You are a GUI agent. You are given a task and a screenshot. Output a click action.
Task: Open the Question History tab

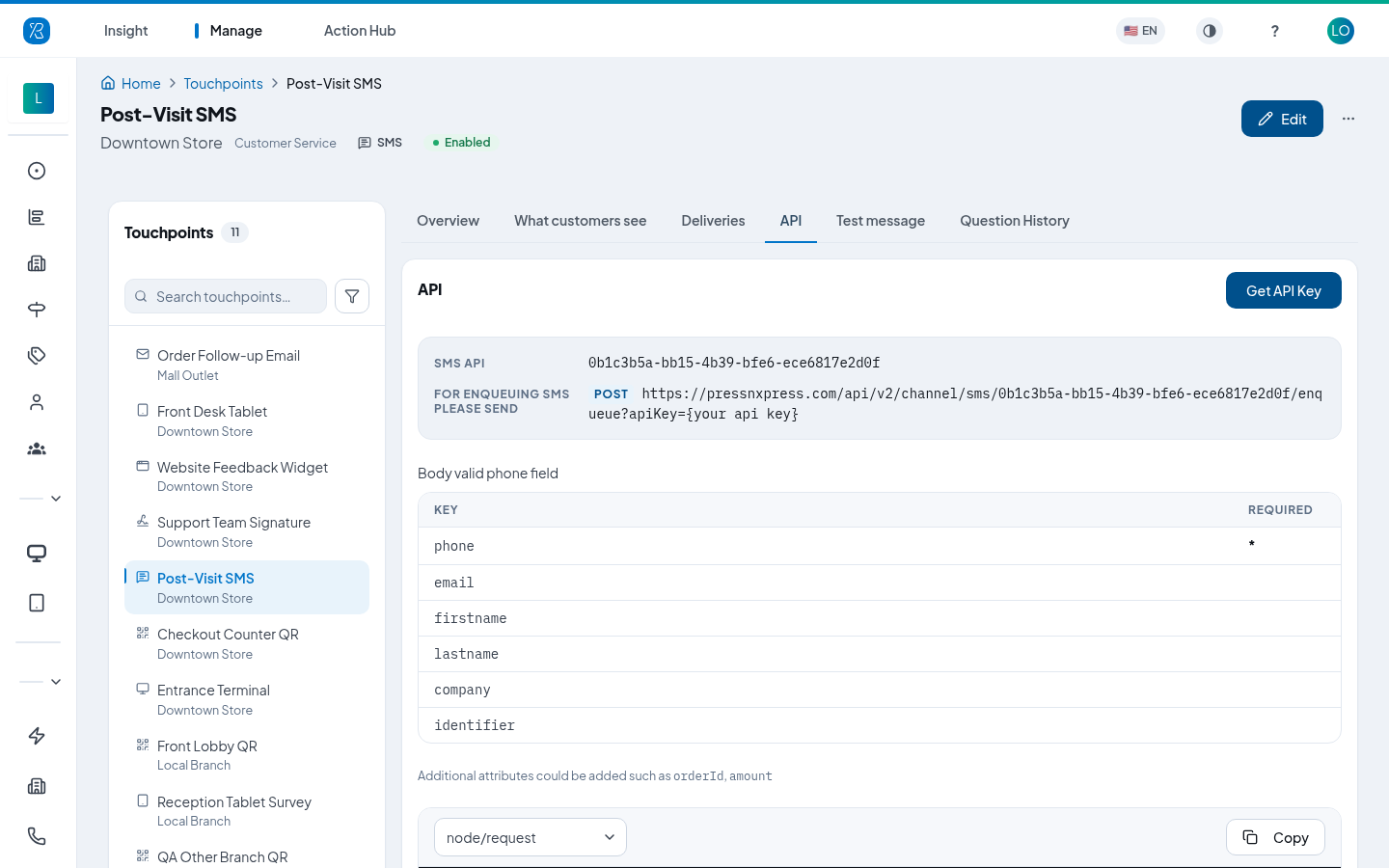point(1015,221)
